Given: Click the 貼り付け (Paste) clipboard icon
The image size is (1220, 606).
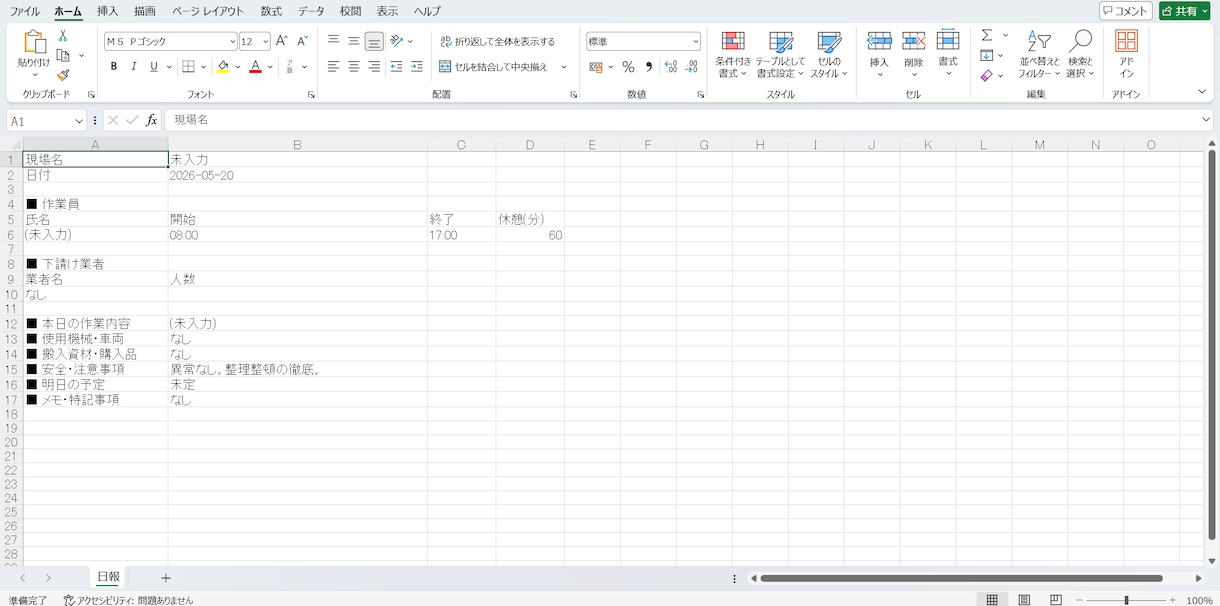Looking at the screenshot, I should (34, 43).
